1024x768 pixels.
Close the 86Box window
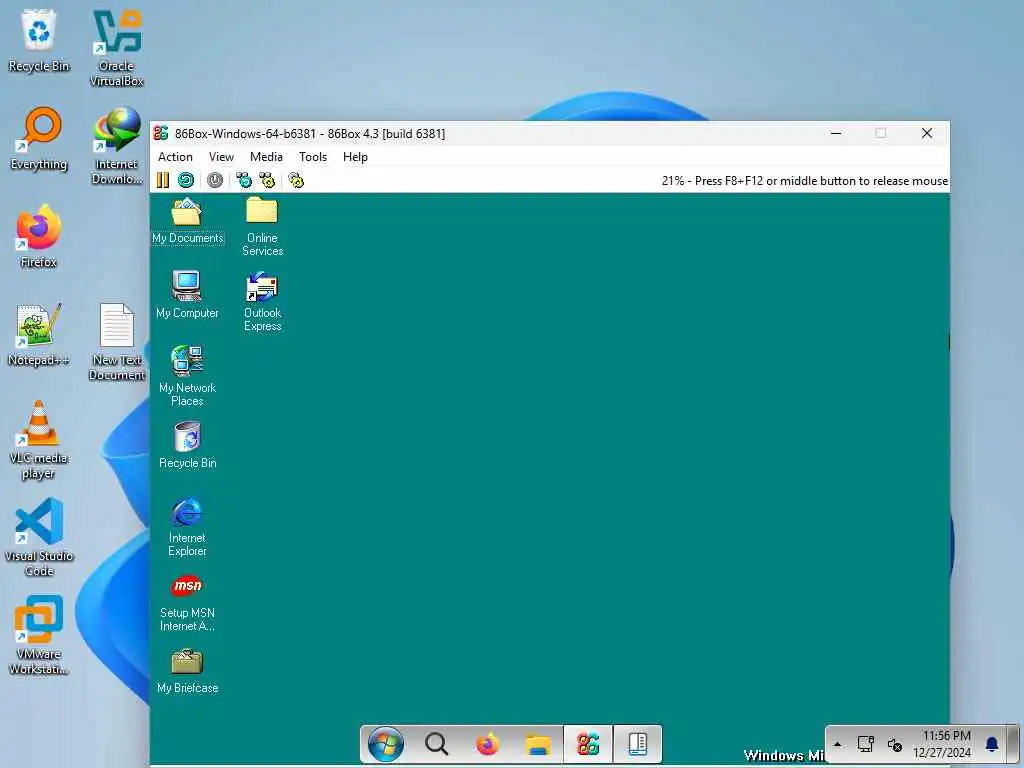[927, 133]
